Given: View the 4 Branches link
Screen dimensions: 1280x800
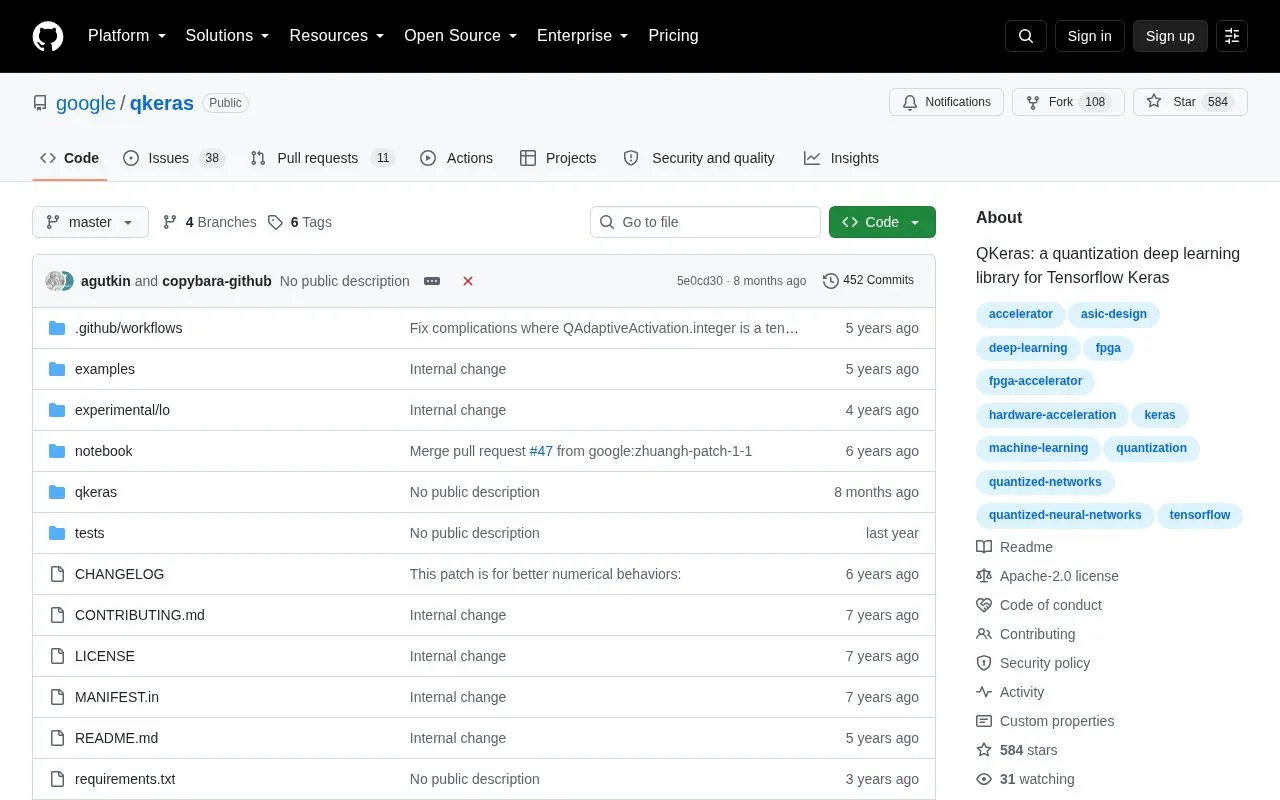Looking at the screenshot, I should point(209,222).
